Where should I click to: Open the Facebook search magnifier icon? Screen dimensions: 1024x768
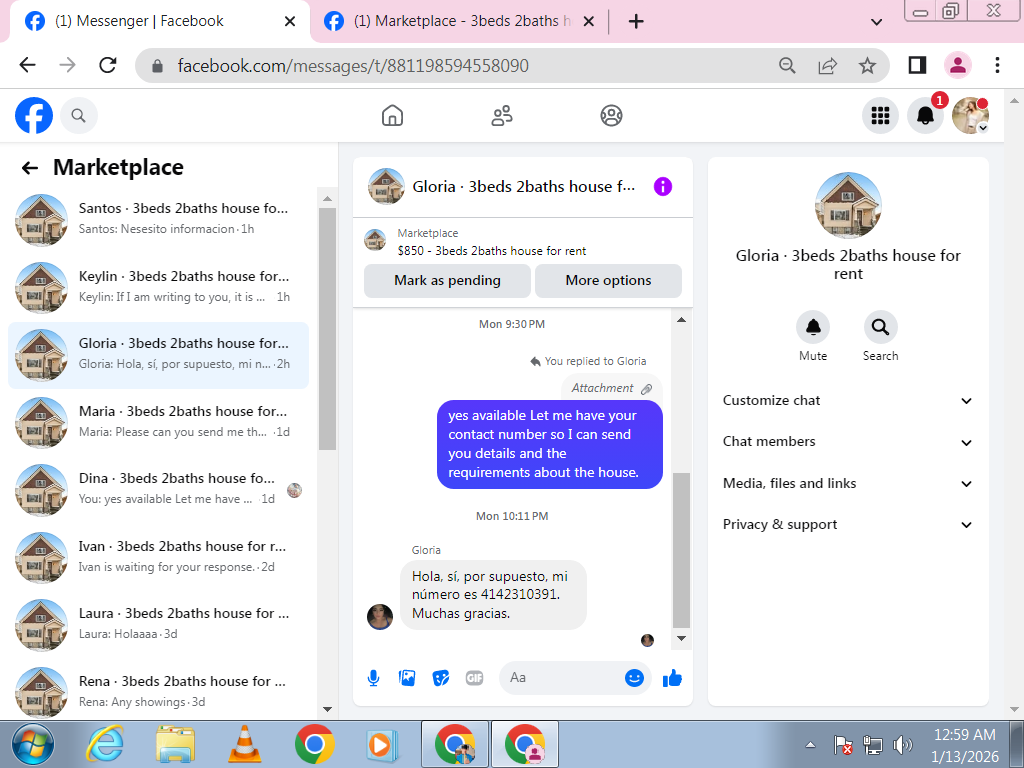click(x=78, y=116)
